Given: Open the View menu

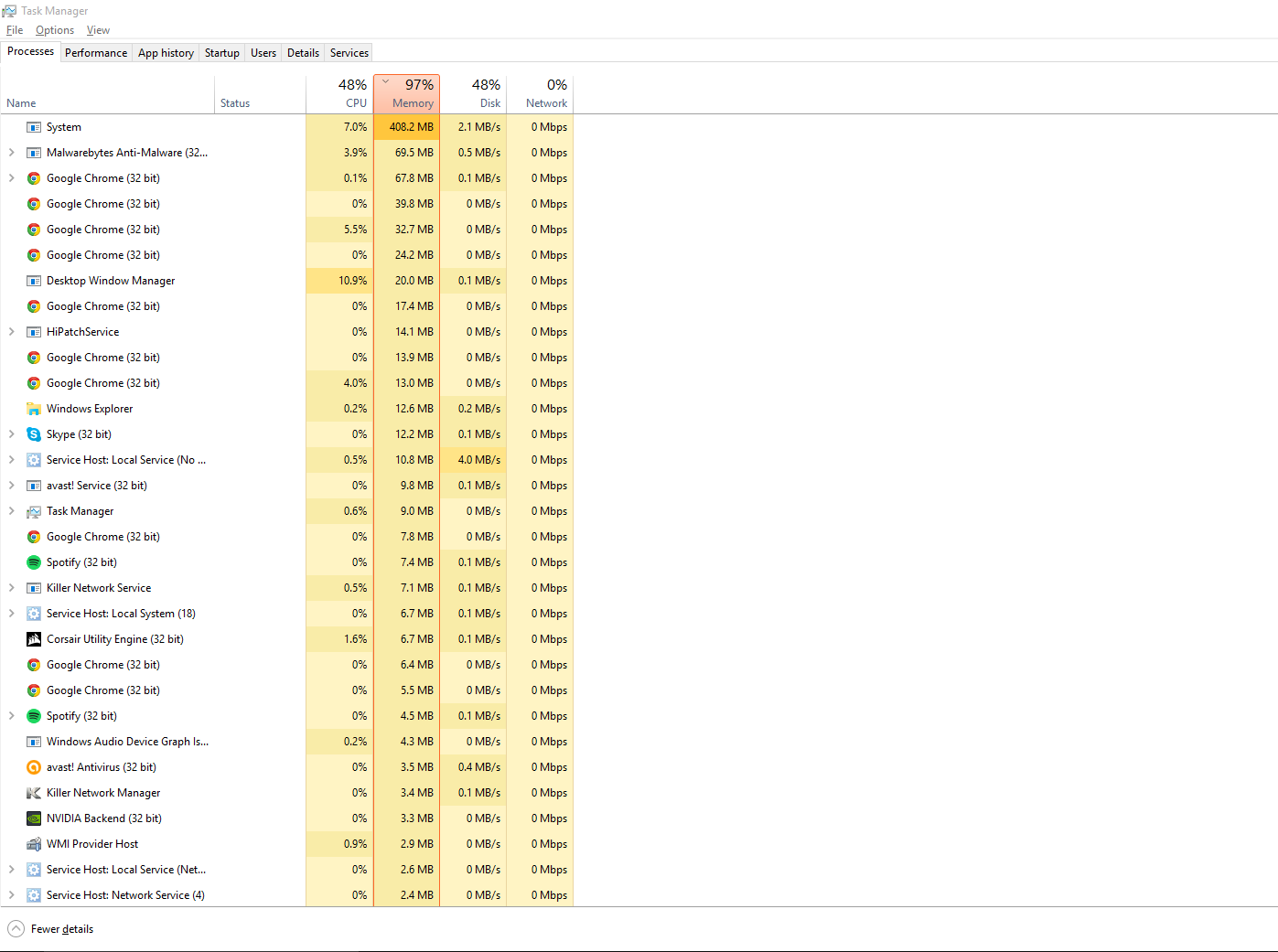Looking at the screenshot, I should click(98, 30).
